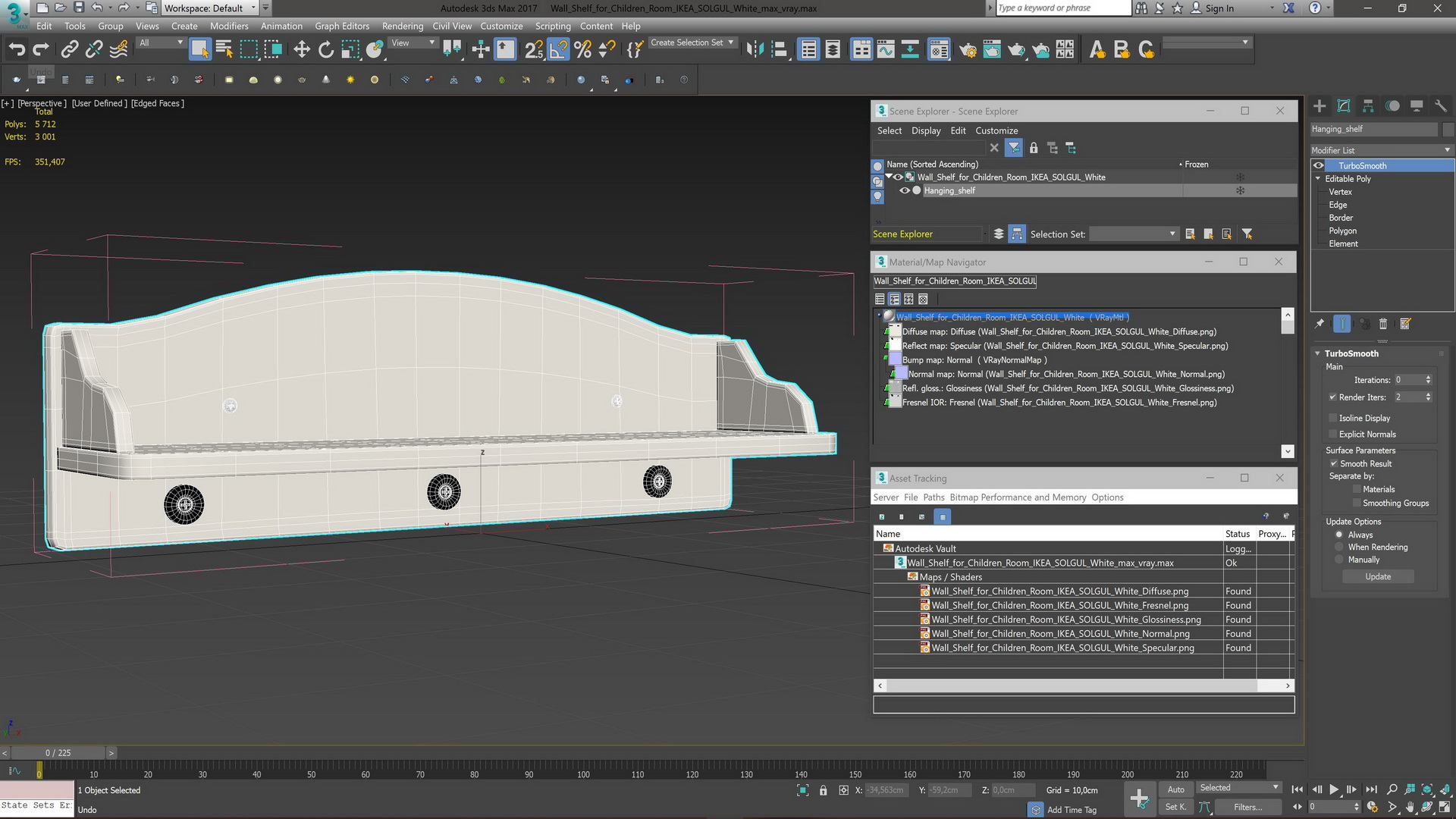Open Display menu in Scene Explorer
Screen dimensions: 1456x819
click(926, 130)
